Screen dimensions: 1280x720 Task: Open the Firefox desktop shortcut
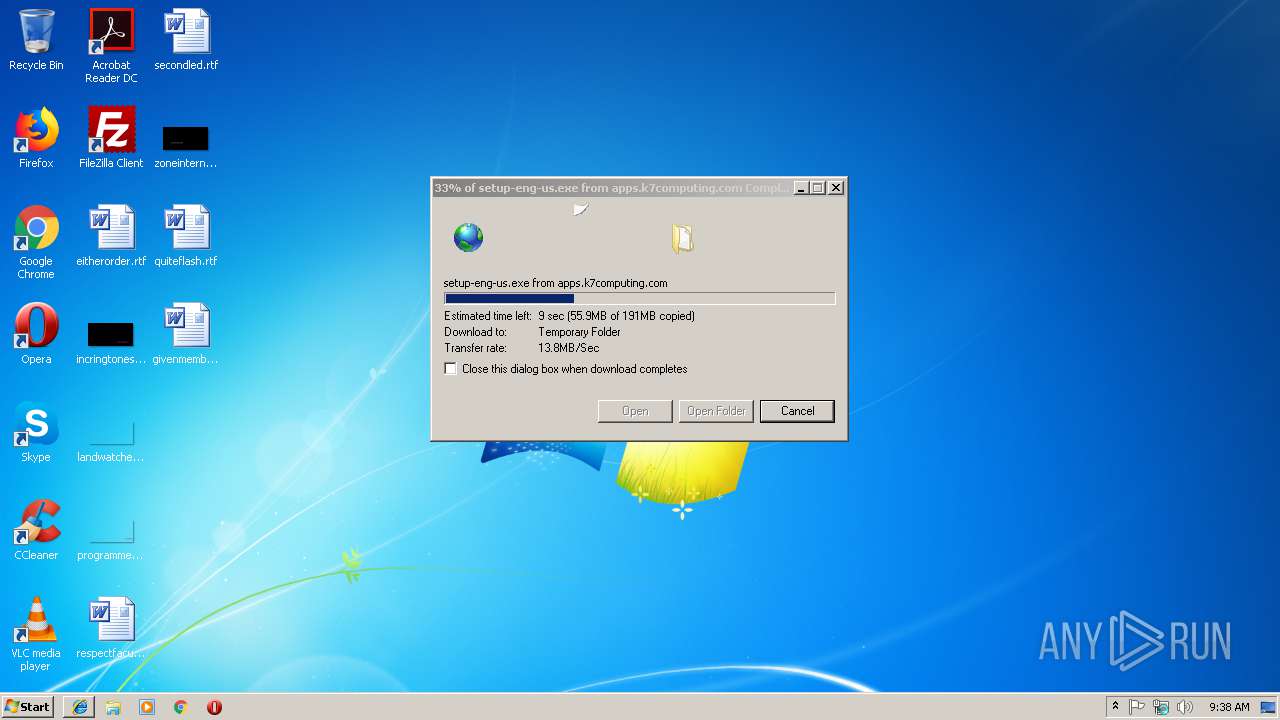[x=36, y=138]
